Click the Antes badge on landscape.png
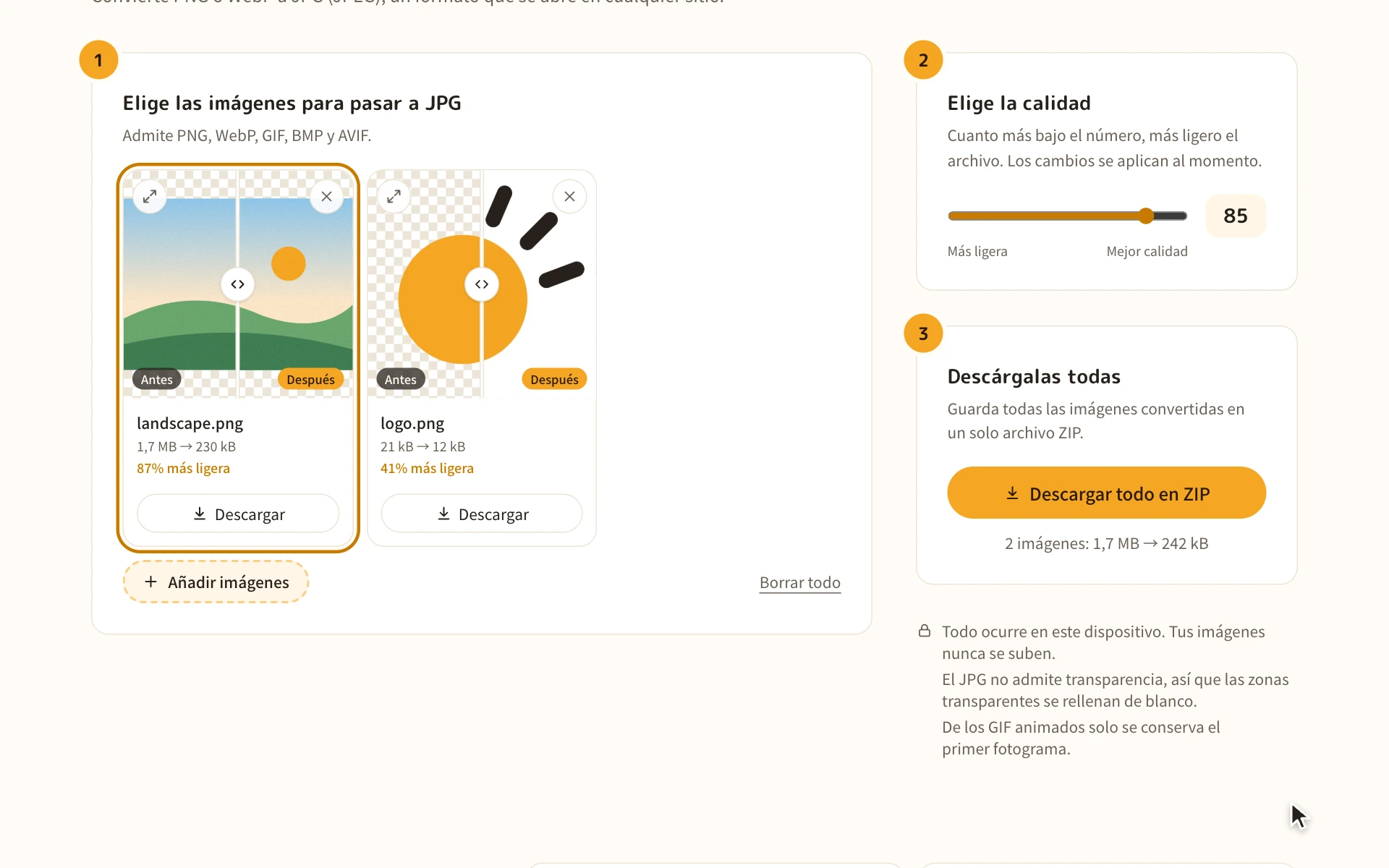 point(157,379)
